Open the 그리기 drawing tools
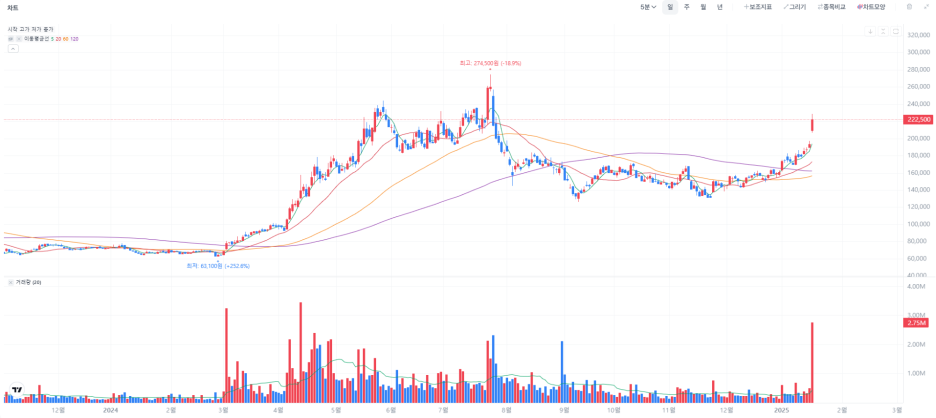This screenshot has height=418, width=936. [795, 7]
